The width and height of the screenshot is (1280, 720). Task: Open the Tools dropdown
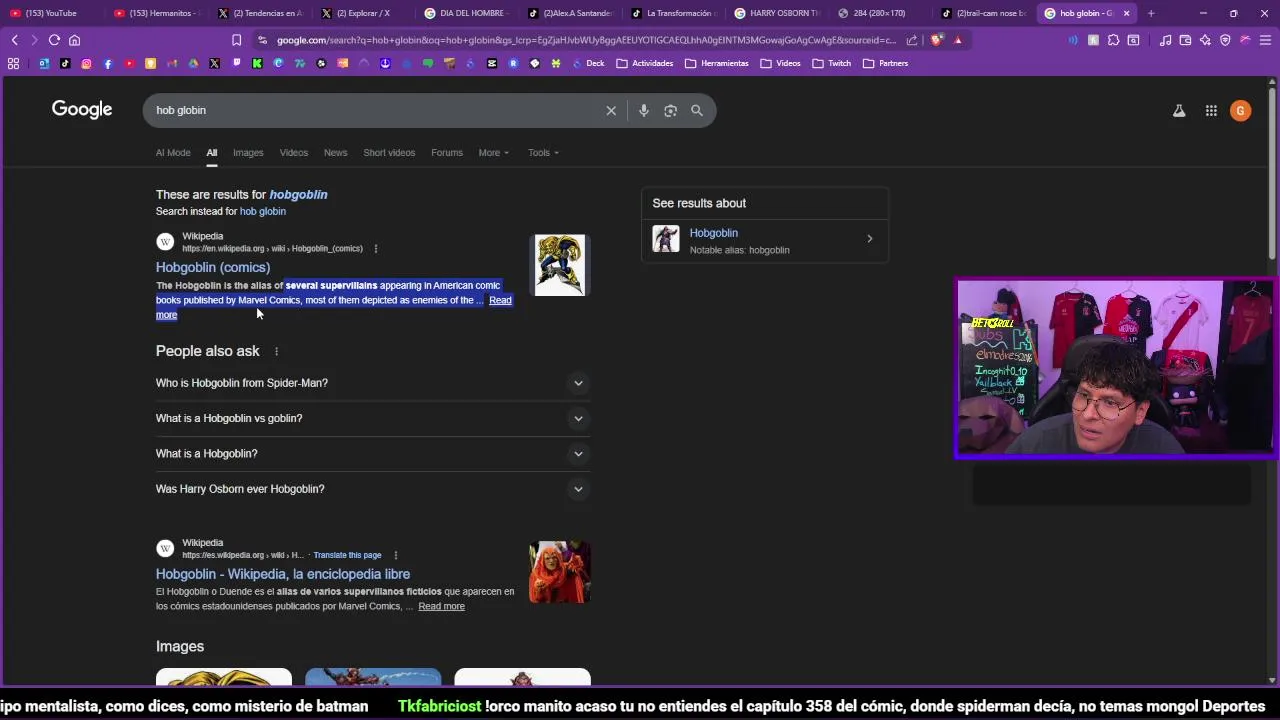pos(543,153)
